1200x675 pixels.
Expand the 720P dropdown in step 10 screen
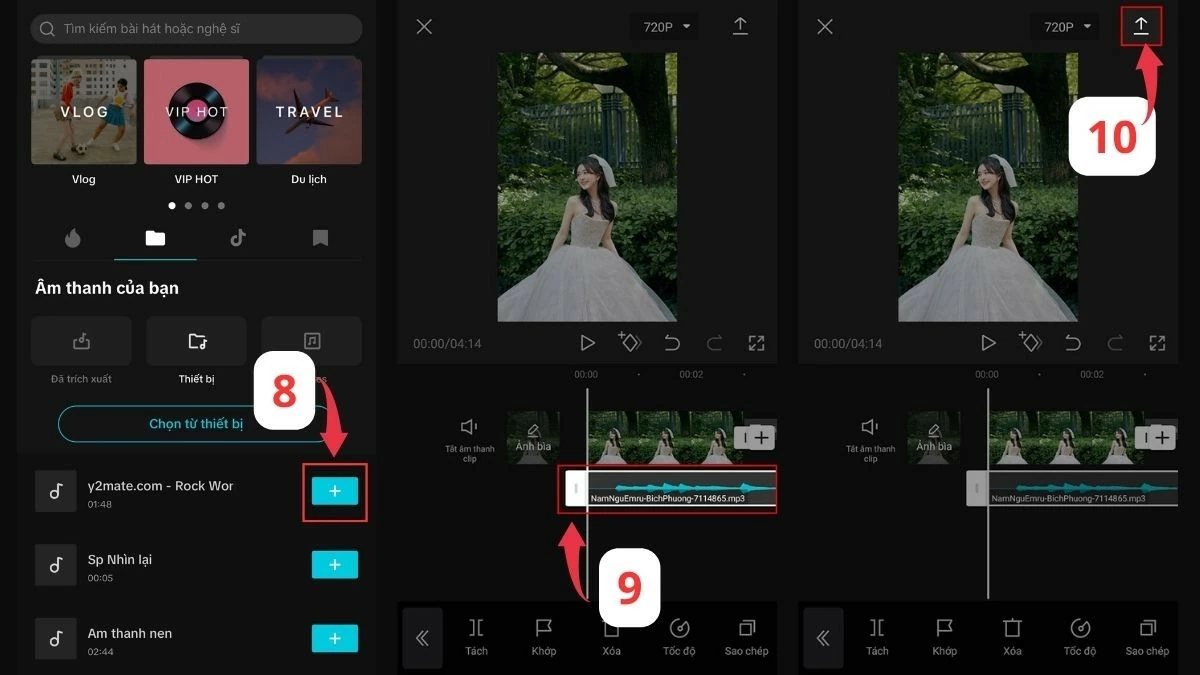[x=1068, y=27]
